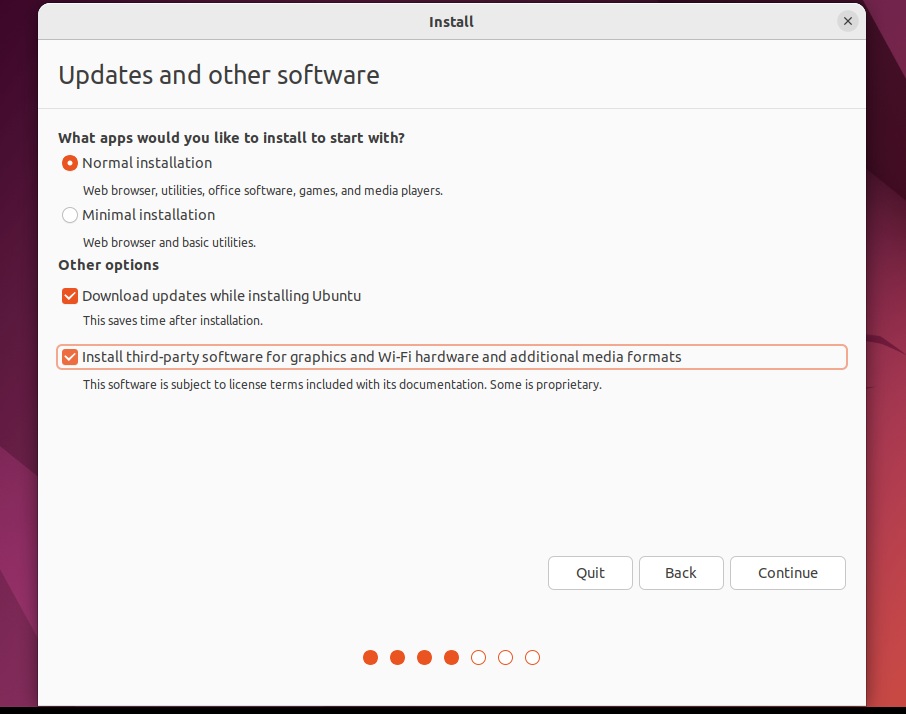906x714 pixels.
Task: Go to previous step with Back
Action: 680,573
